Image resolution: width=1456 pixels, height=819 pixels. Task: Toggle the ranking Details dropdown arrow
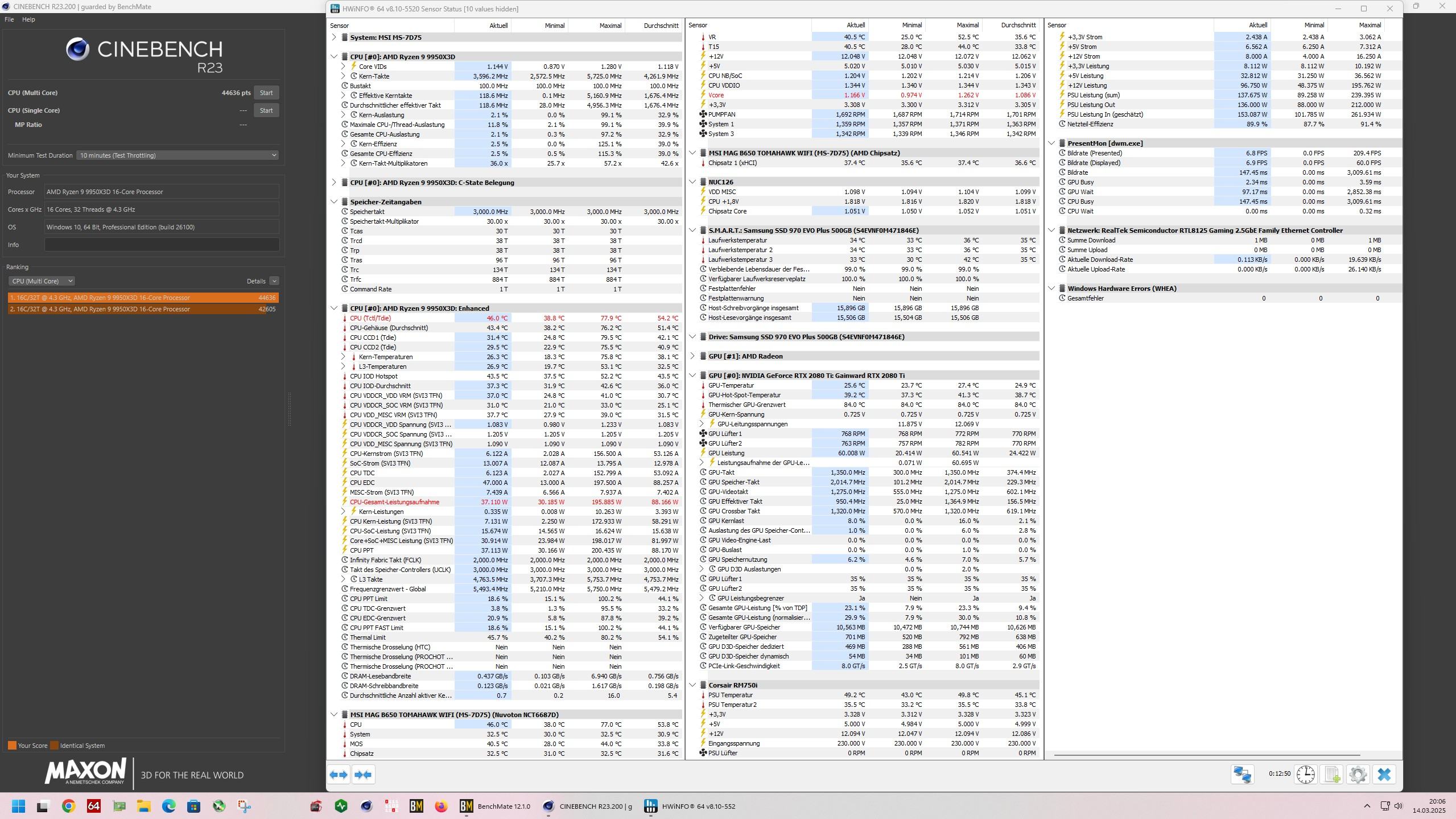point(274,281)
